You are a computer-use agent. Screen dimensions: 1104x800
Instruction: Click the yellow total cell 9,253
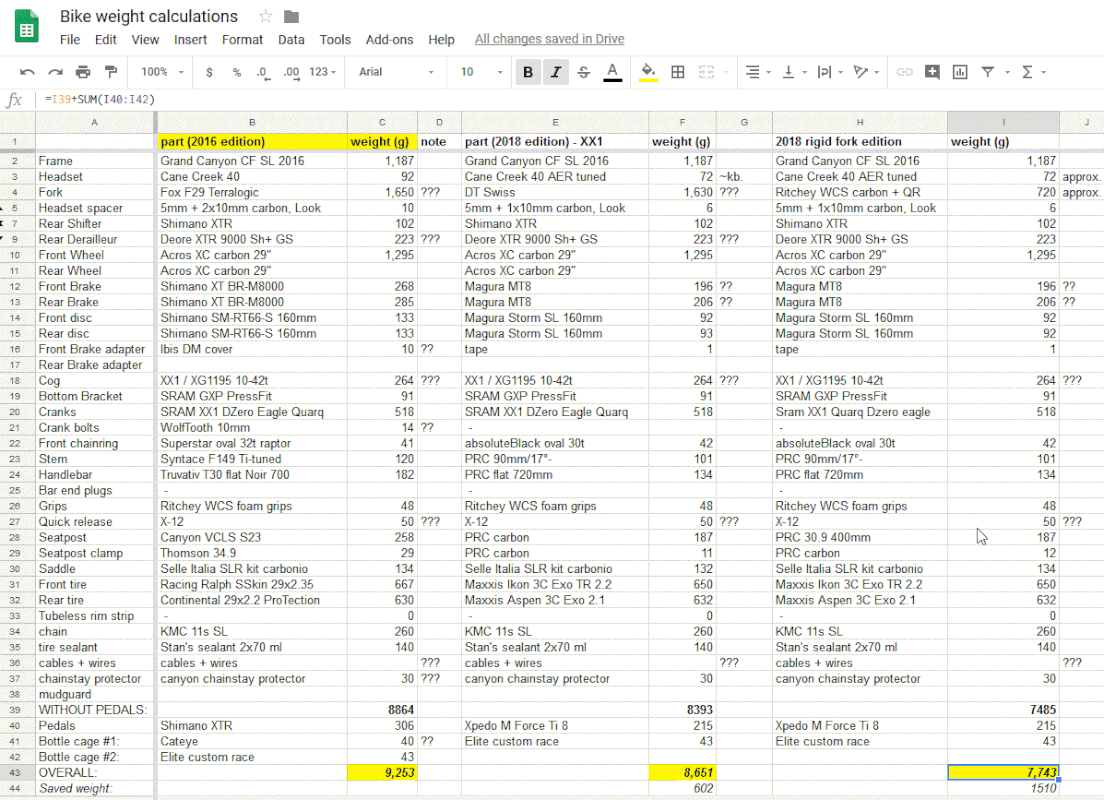click(382, 773)
